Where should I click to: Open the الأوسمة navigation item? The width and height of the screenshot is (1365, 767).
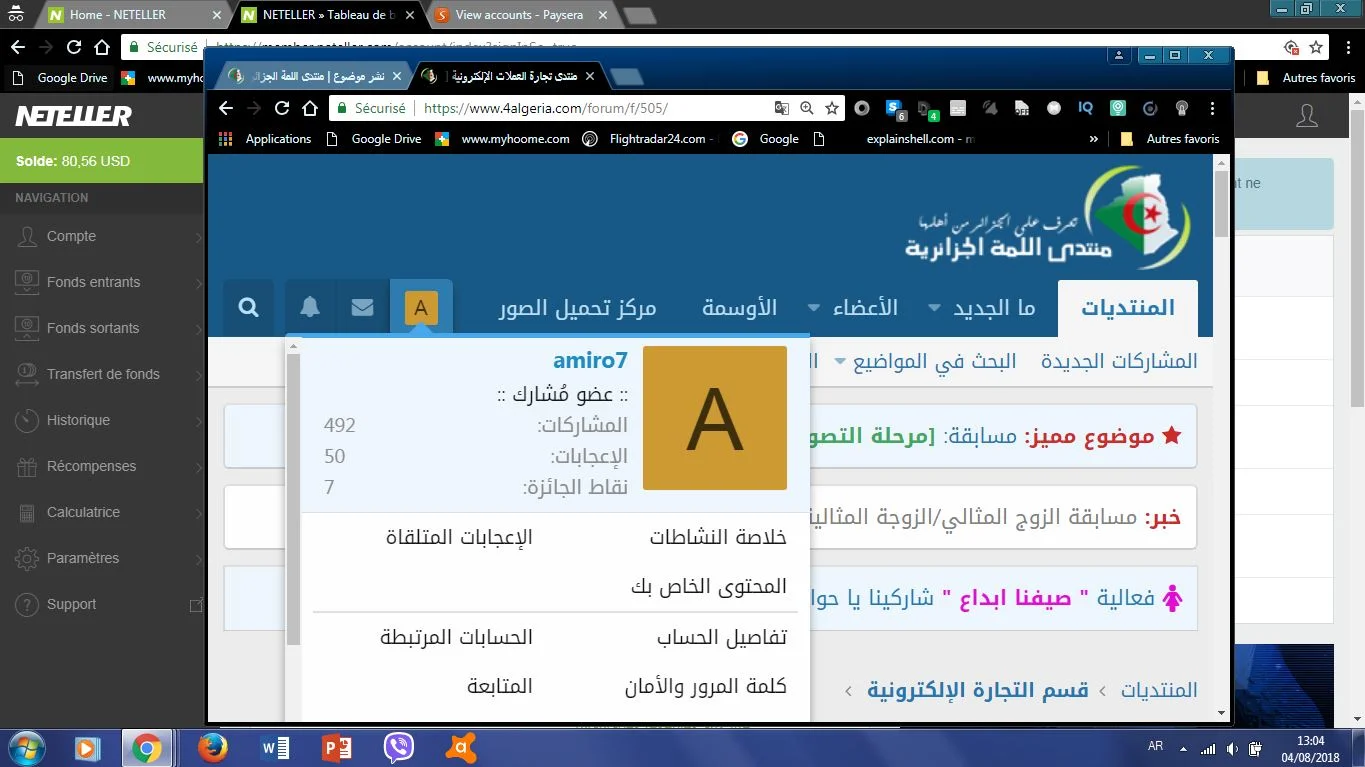click(739, 308)
